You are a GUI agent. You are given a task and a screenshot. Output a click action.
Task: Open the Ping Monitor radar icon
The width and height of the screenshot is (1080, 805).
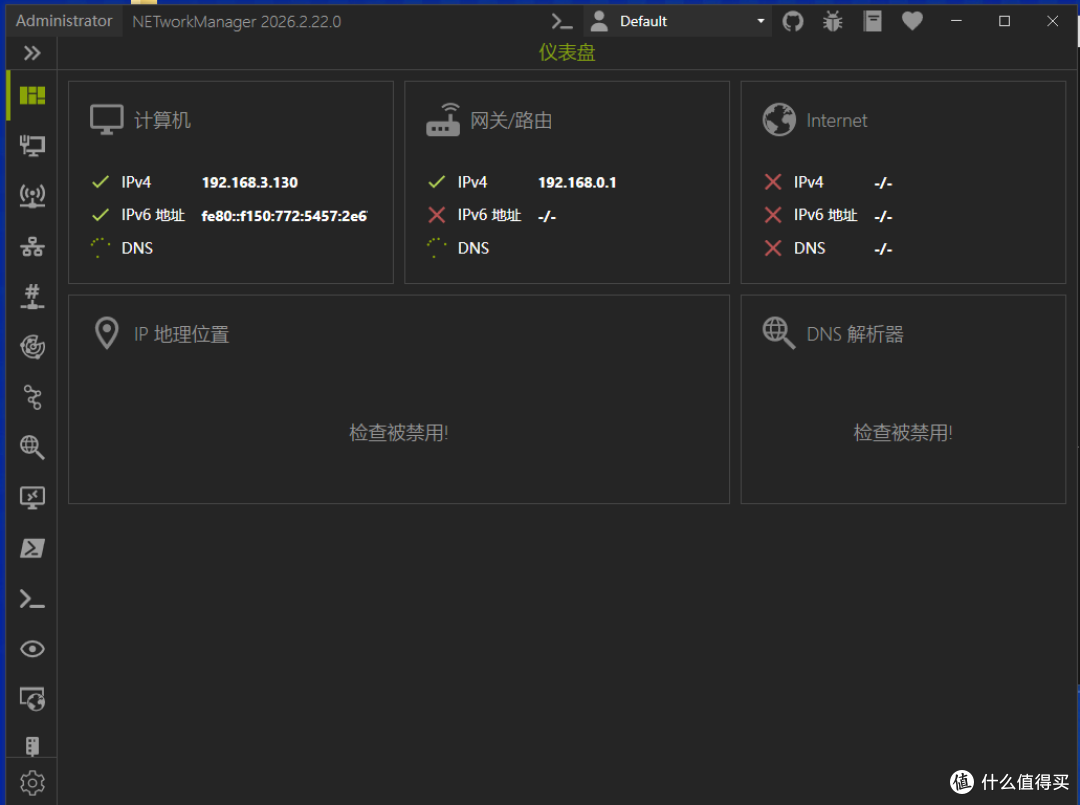click(32, 346)
